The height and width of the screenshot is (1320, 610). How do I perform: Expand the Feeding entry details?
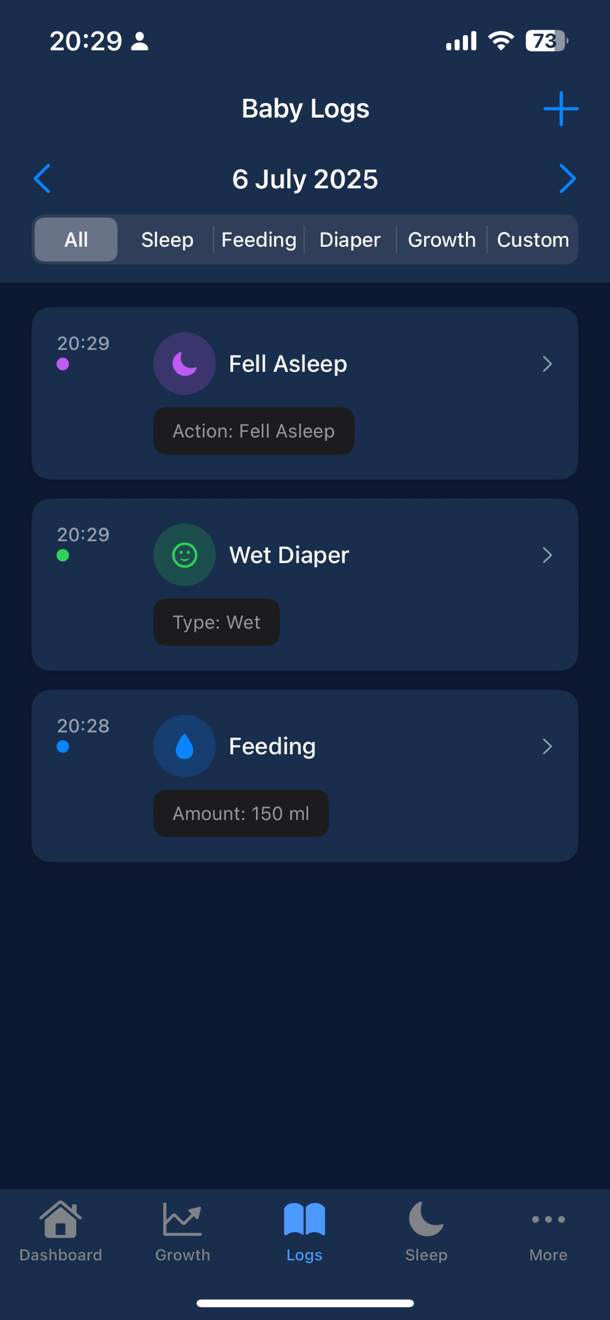[x=547, y=746]
